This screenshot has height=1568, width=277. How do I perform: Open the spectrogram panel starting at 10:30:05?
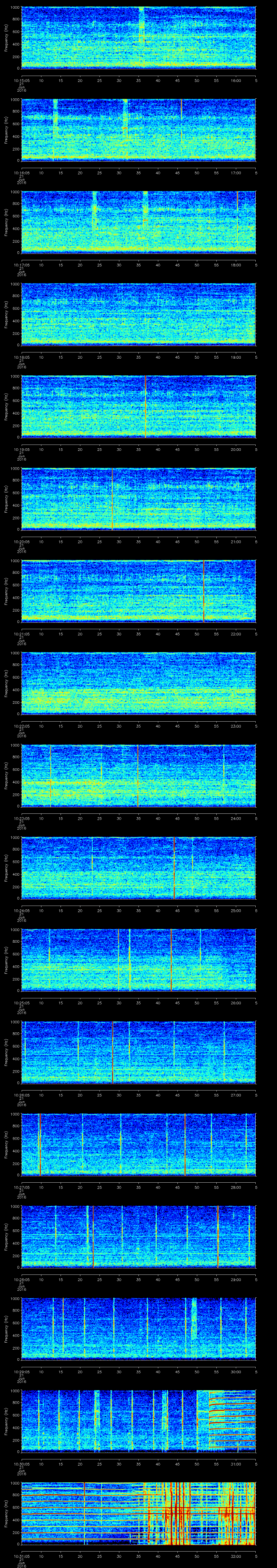(139, 1421)
